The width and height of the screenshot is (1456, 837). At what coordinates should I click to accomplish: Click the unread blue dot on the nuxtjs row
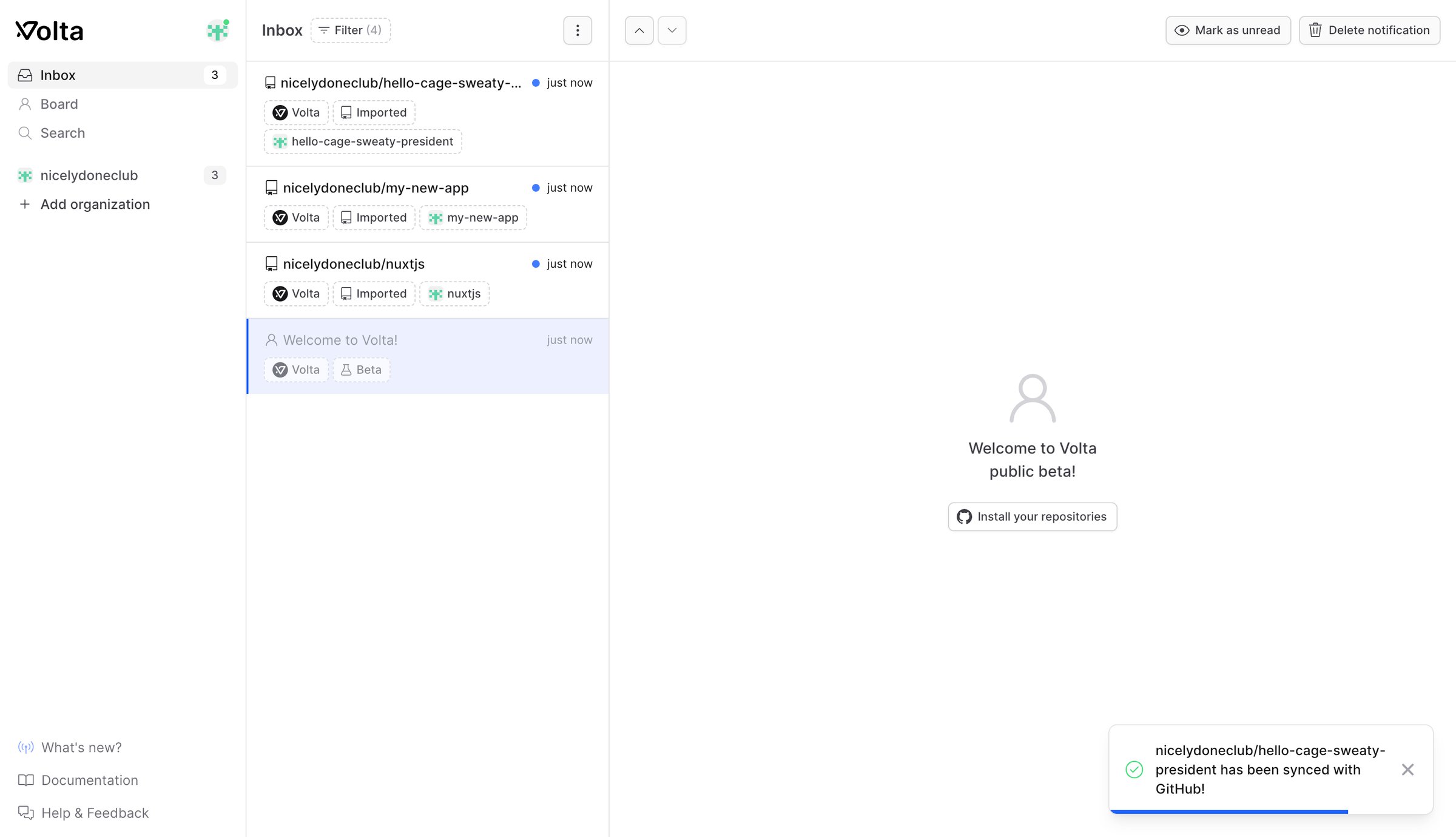[536, 264]
